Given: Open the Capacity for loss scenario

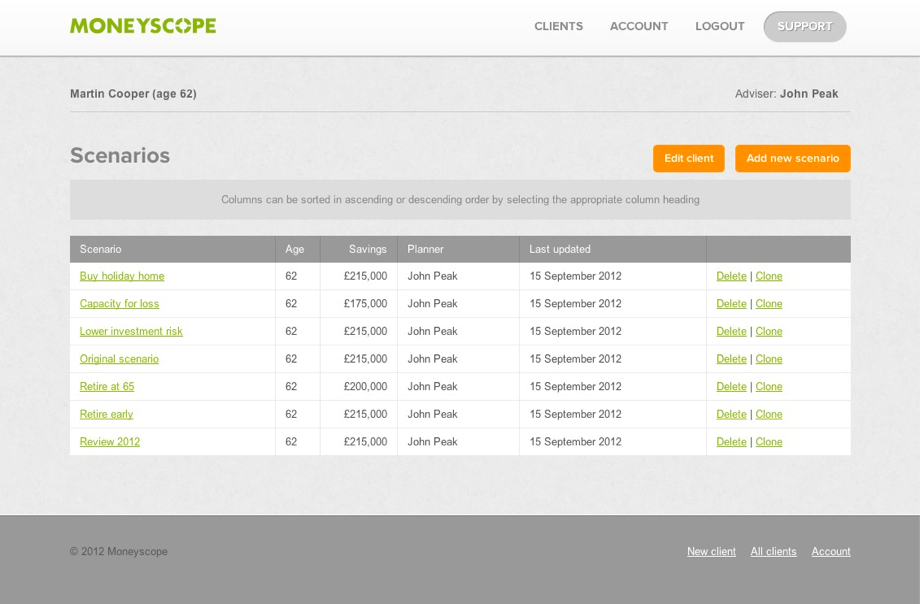Looking at the screenshot, I should (x=119, y=303).
